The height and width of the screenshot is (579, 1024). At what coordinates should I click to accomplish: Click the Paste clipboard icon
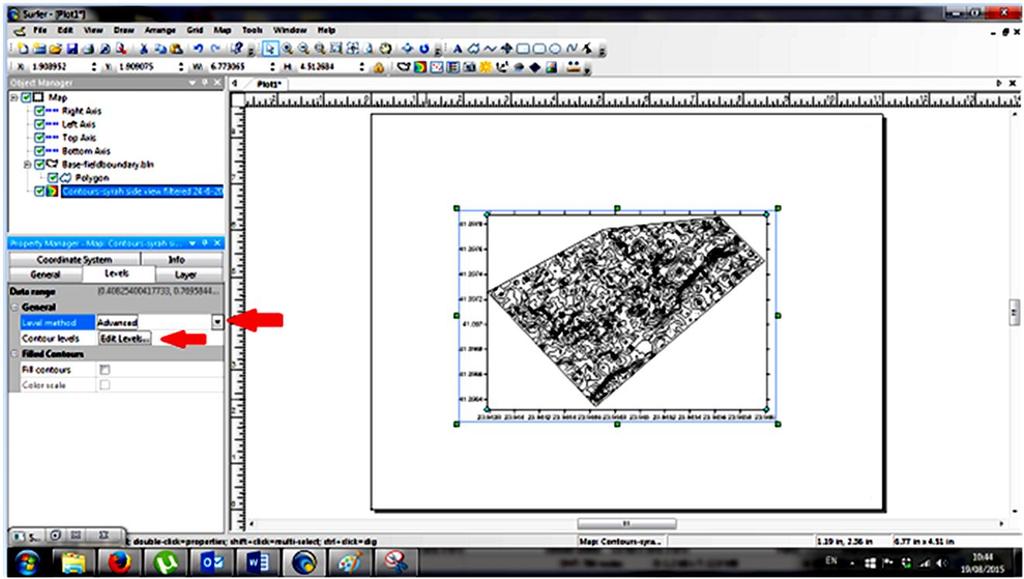[x=176, y=49]
